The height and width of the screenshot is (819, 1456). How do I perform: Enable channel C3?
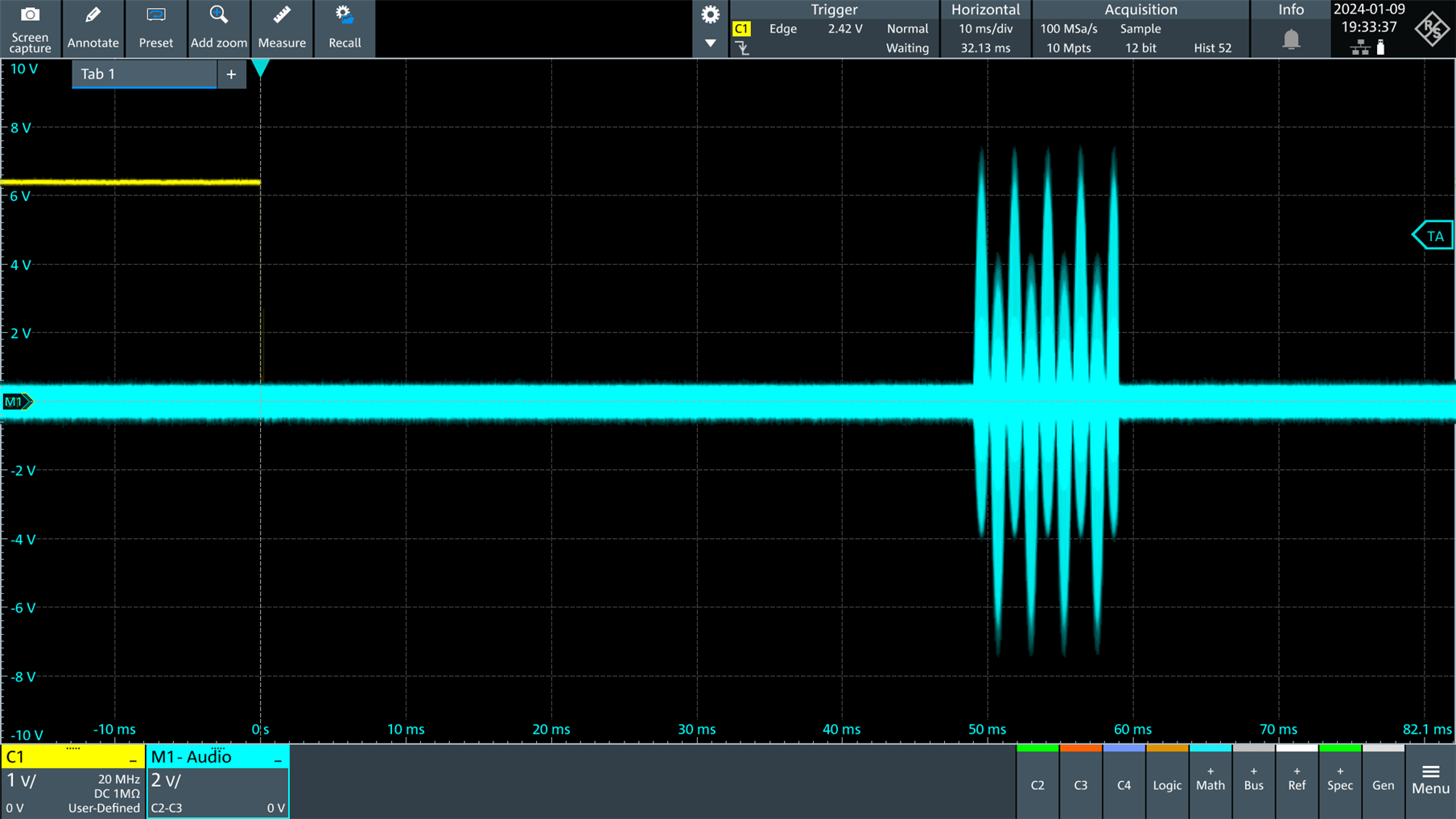click(1081, 781)
